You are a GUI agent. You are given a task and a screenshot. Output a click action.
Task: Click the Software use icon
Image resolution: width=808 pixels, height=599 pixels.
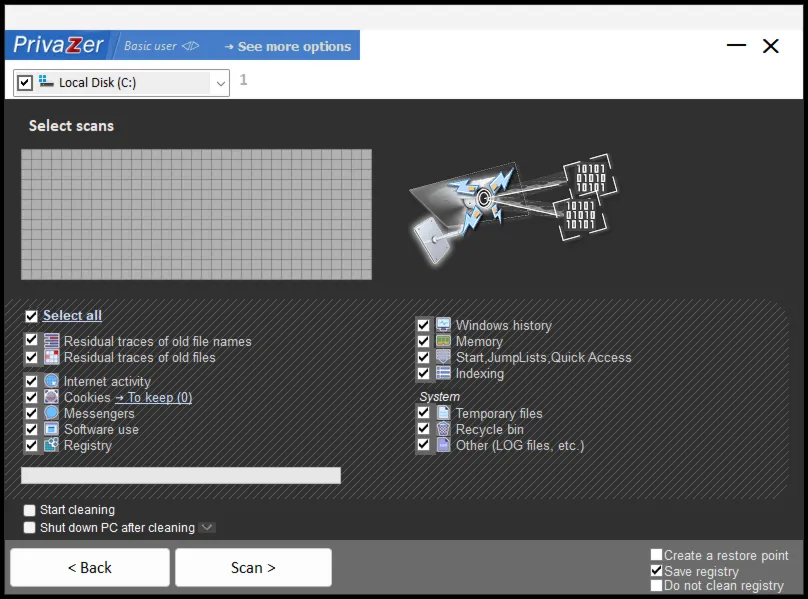coord(52,429)
